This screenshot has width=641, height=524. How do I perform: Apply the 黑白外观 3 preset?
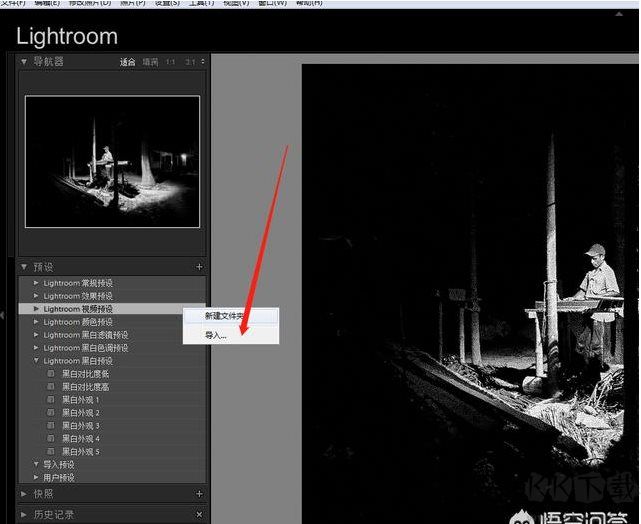tap(81, 425)
